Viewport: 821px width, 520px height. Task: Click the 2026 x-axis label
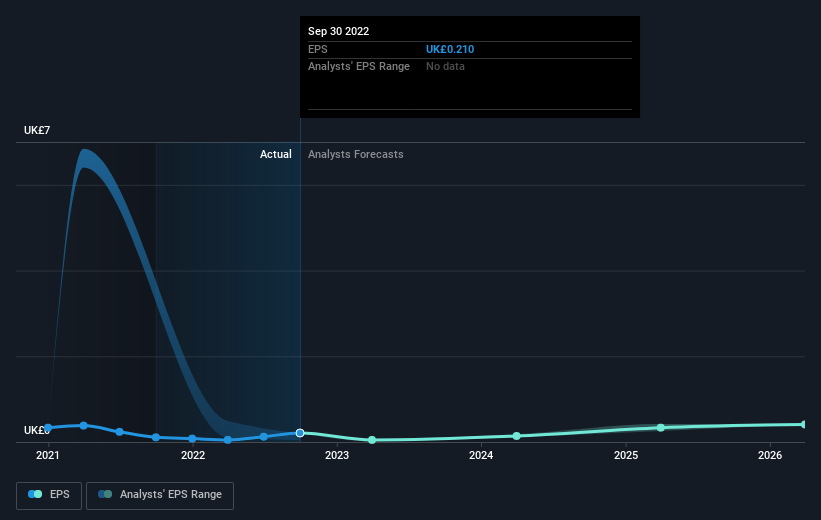770,455
